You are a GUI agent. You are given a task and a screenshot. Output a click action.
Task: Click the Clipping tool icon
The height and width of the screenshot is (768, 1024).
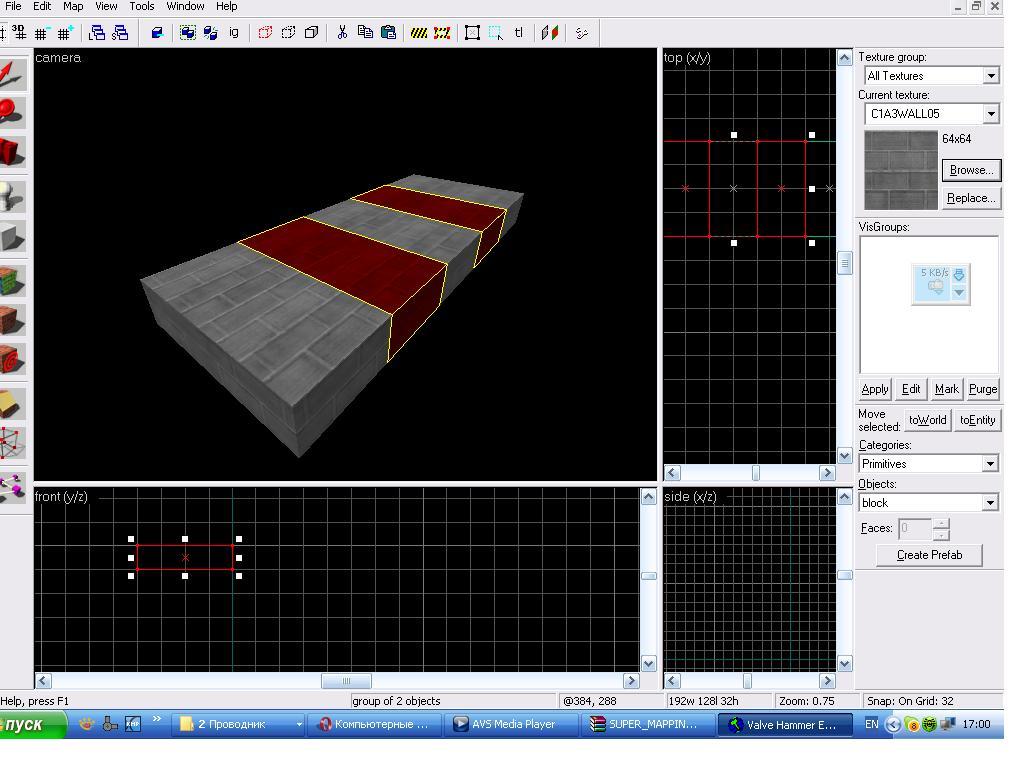click(12, 402)
